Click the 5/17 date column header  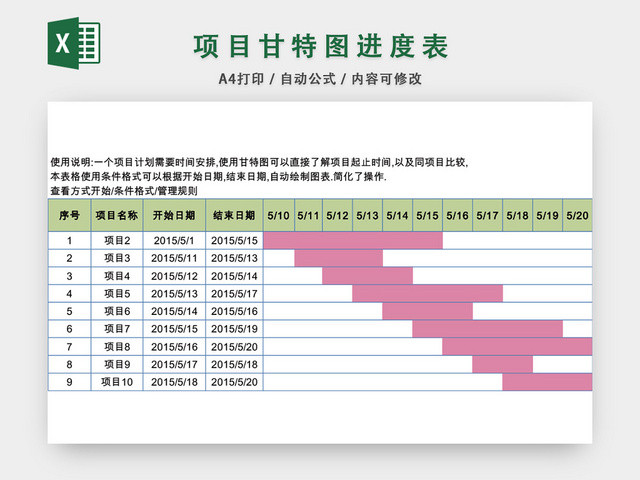tap(487, 215)
